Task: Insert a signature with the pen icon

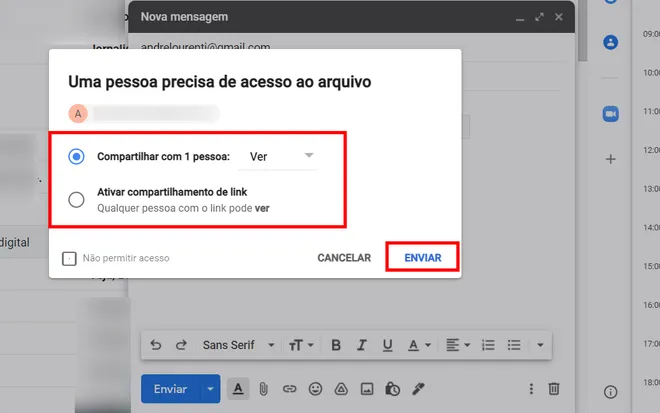Action: point(418,389)
